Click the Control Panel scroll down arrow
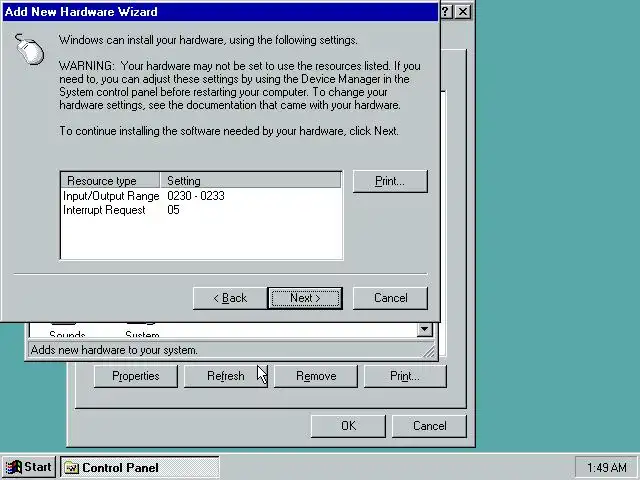Viewport: 640px width, 480px height. pos(424,329)
